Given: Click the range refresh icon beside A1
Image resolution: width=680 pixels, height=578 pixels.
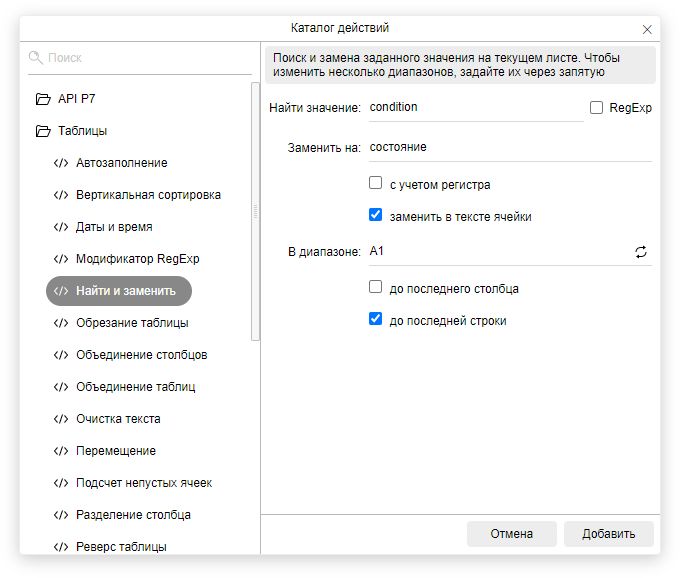Looking at the screenshot, I should pyautogui.click(x=641, y=252).
